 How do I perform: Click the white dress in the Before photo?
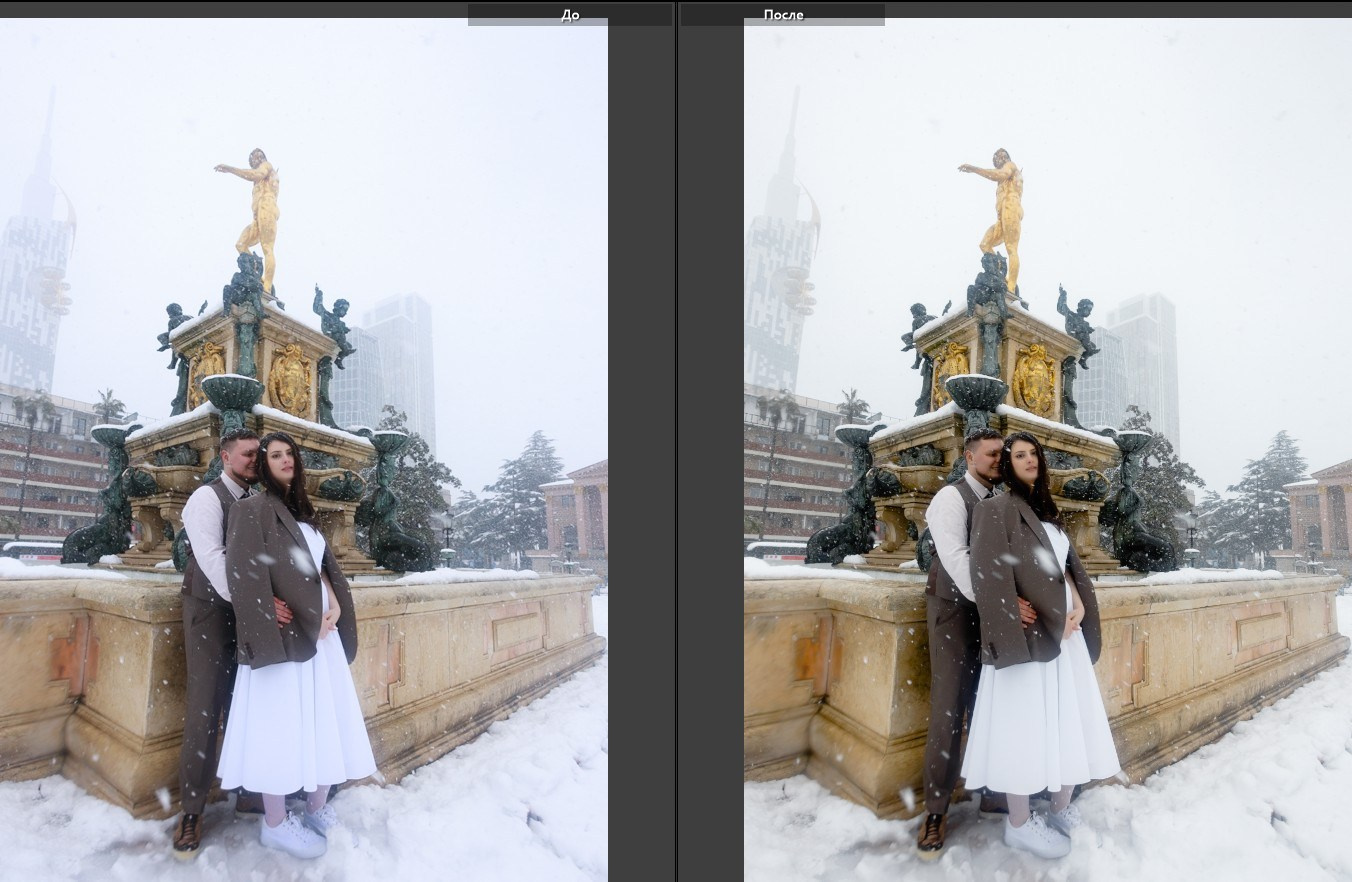click(297, 720)
